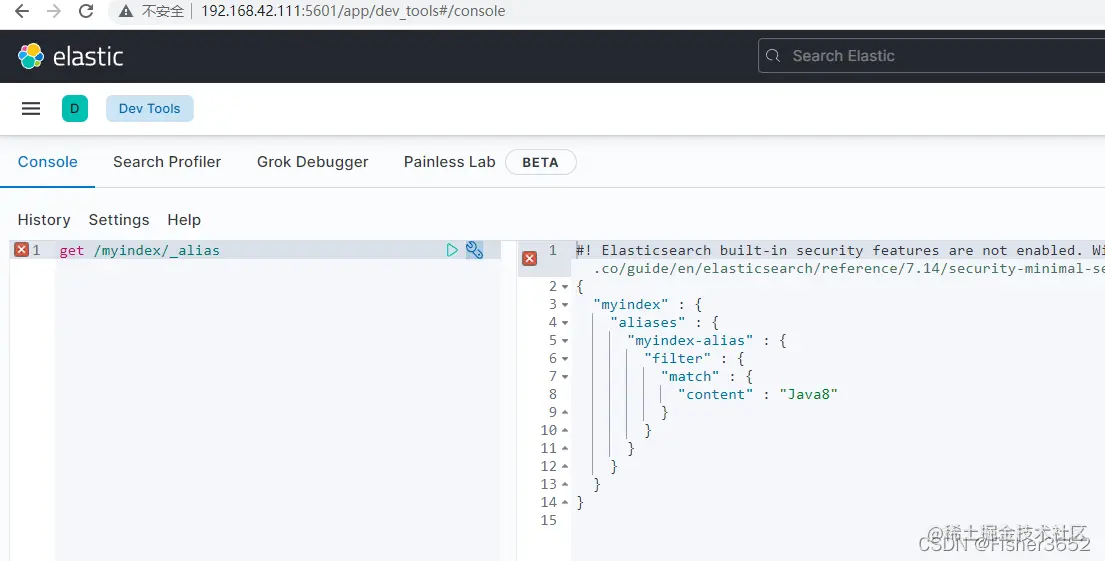Screen dimensions: 1105x561
Task: Click the red error marker on editor line 1
Action: click(x=22, y=249)
